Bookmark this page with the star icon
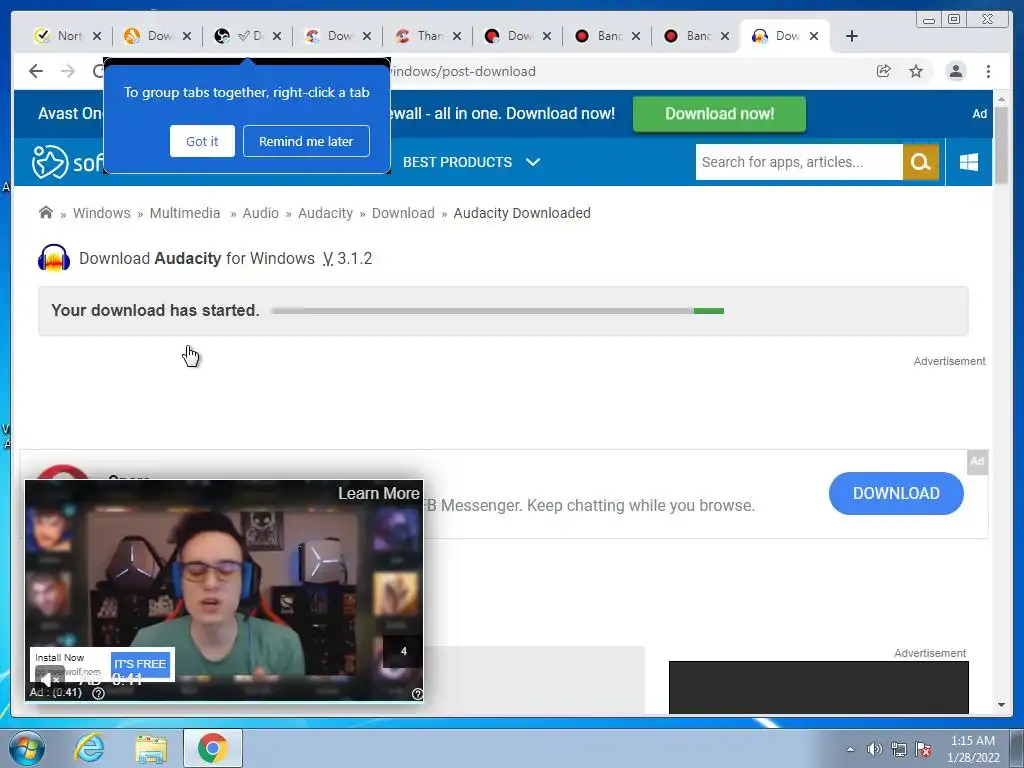 [916, 71]
